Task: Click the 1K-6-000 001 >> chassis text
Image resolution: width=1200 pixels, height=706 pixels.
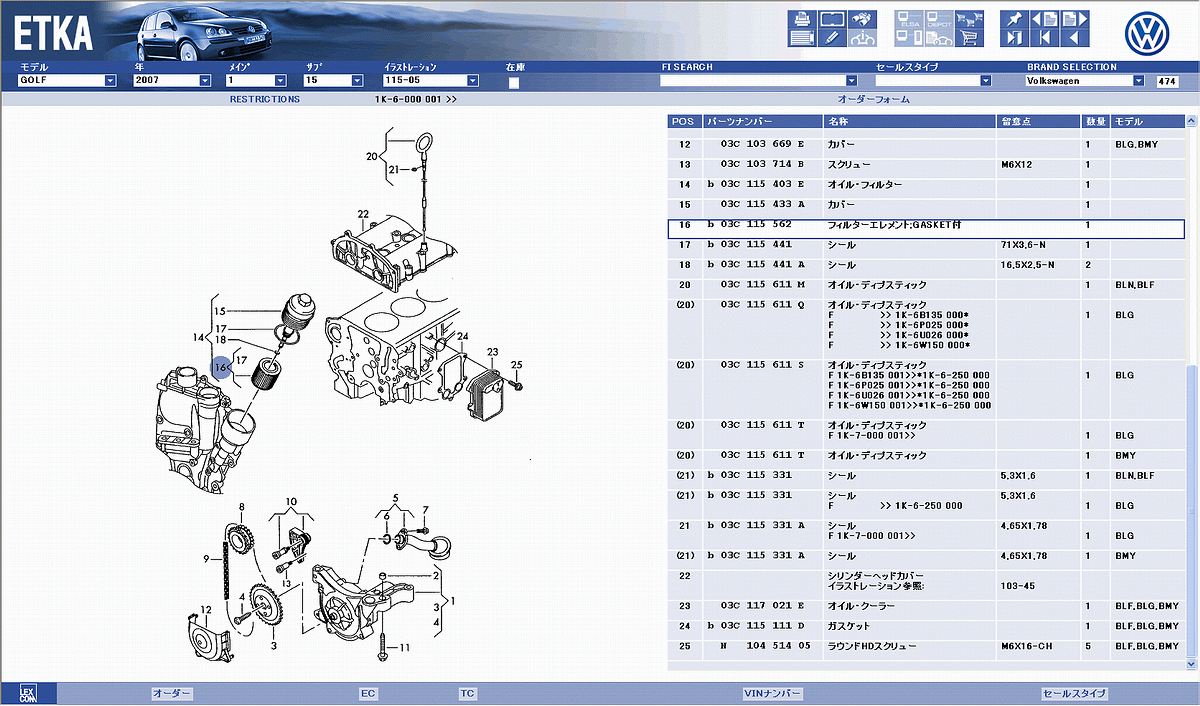Action: 416,100
